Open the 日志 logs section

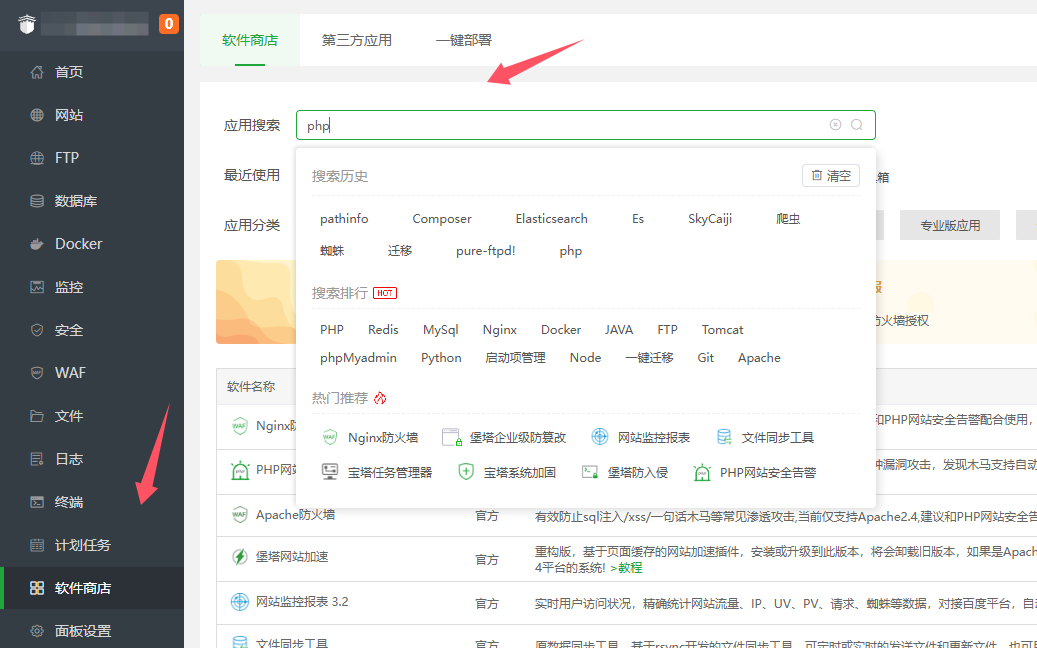point(69,459)
